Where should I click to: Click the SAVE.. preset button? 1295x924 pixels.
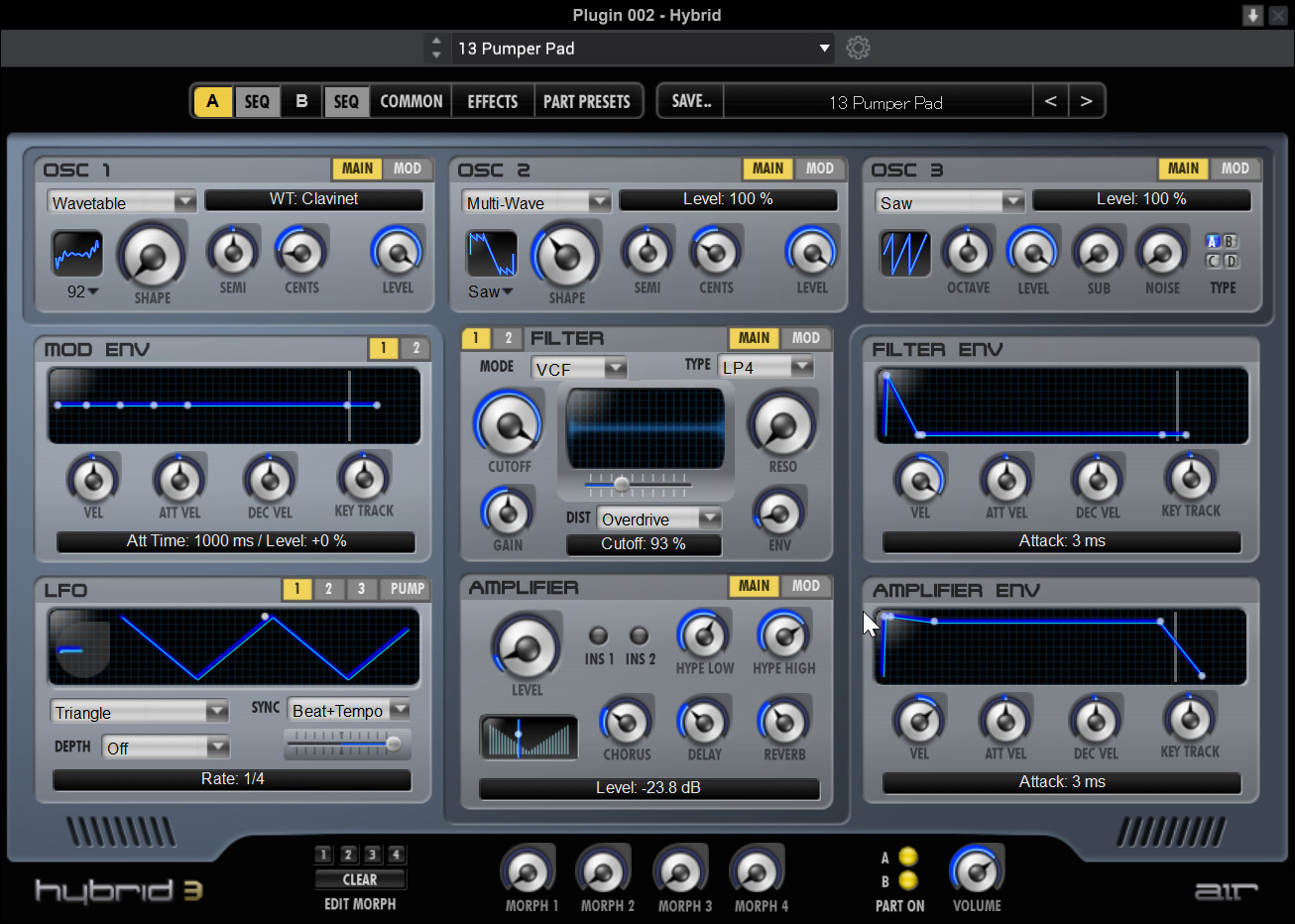691,101
